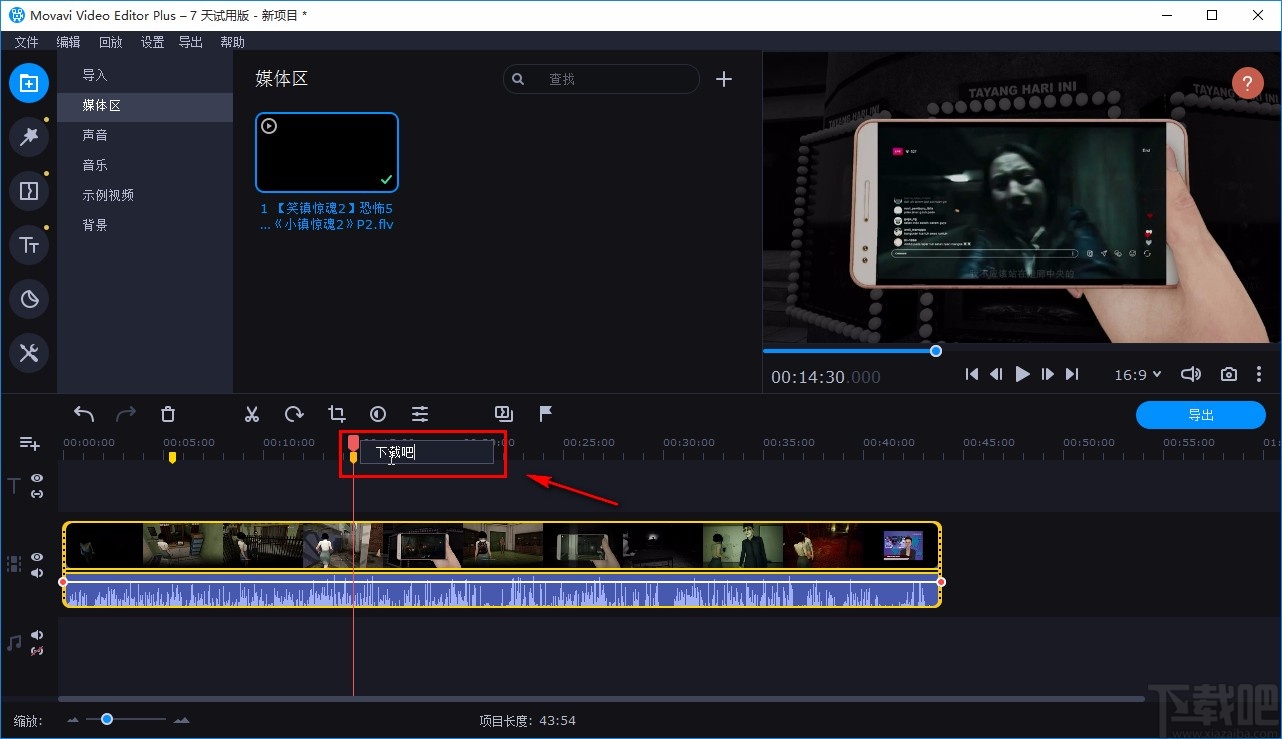Click the media search field 查找
Image resolution: width=1282 pixels, height=739 pixels.
[x=601, y=79]
